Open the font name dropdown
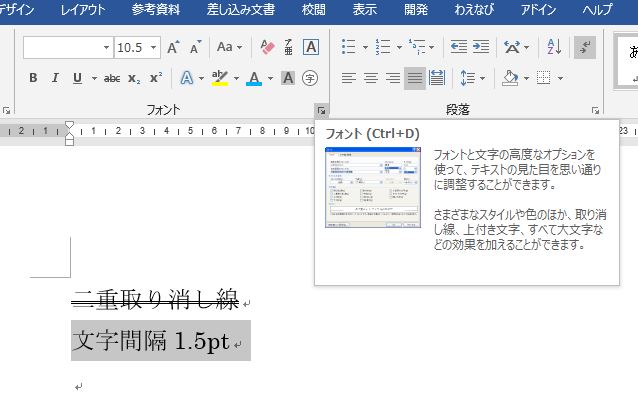Screen dimensions: 638x399 pos(106,48)
